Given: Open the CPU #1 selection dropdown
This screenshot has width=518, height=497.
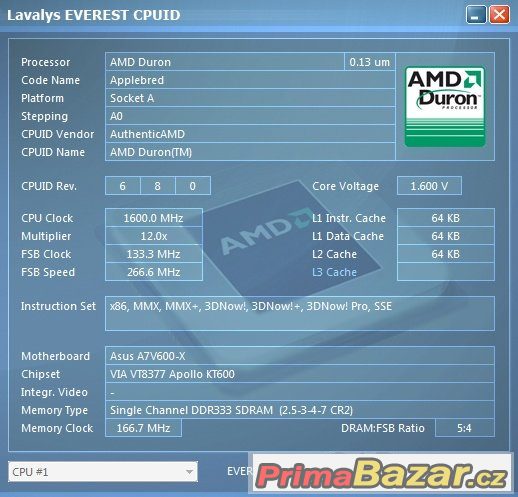Looking at the screenshot, I should (x=103, y=472).
